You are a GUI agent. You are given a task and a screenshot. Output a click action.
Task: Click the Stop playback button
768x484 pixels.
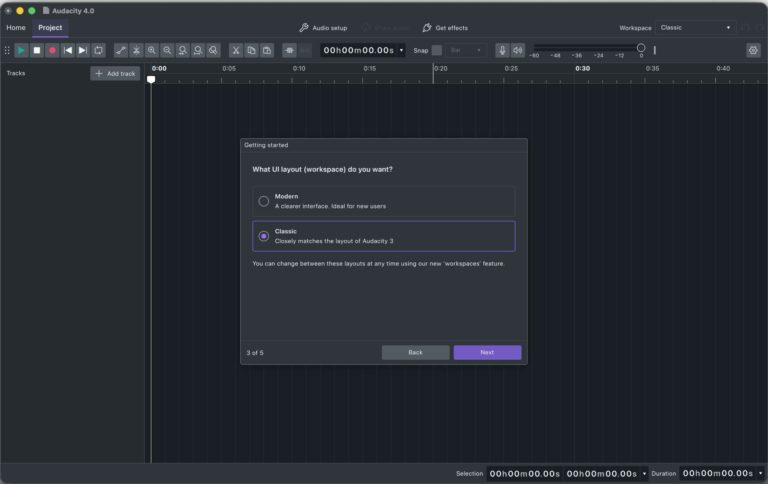point(37,50)
